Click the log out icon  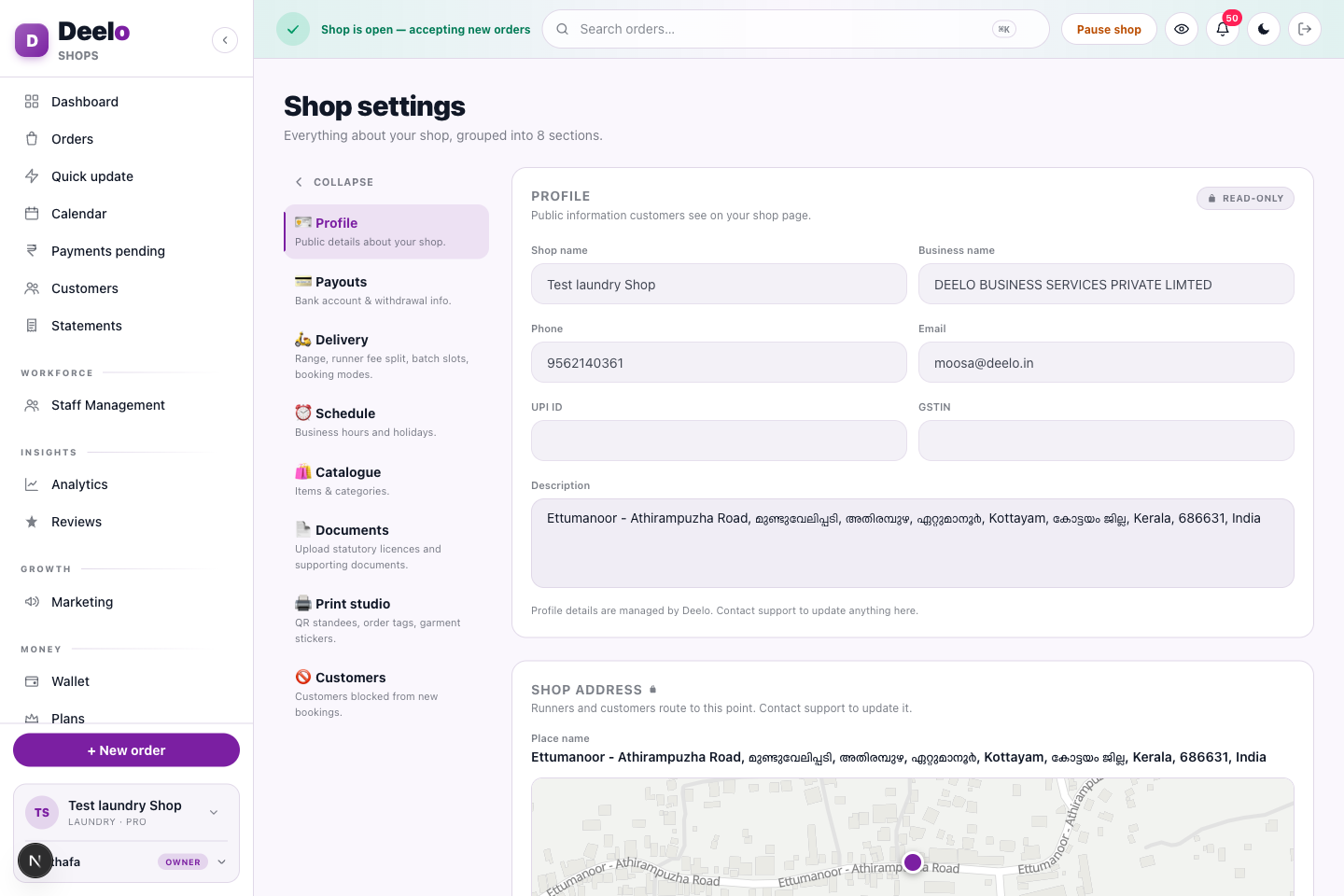1305,29
